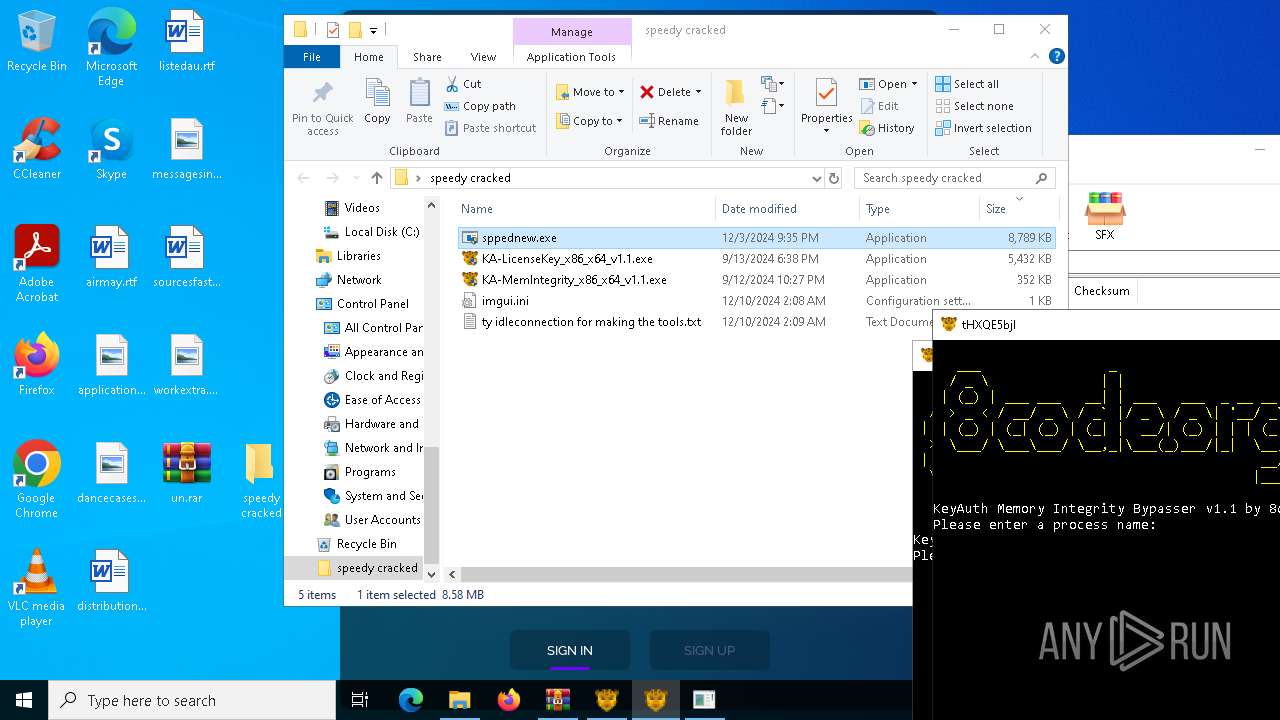Screen dimensions: 1280x720
Task: Select imgui.ini file
Action: [x=505, y=301]
